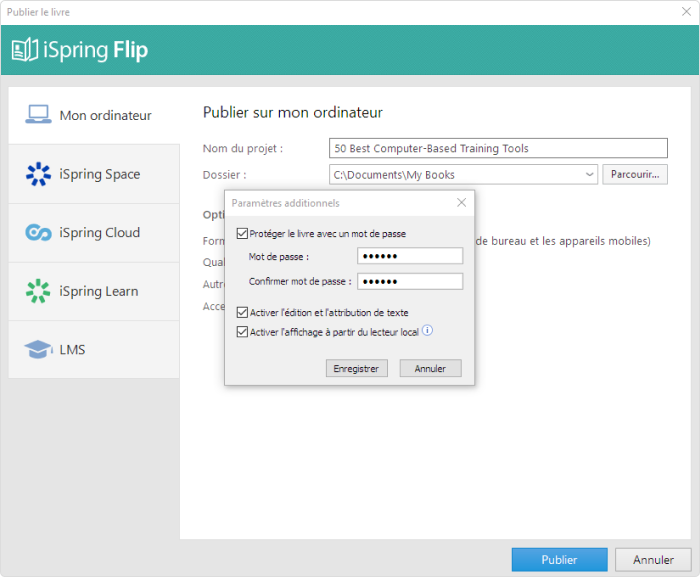Click the Nom du projet text field

498,148
